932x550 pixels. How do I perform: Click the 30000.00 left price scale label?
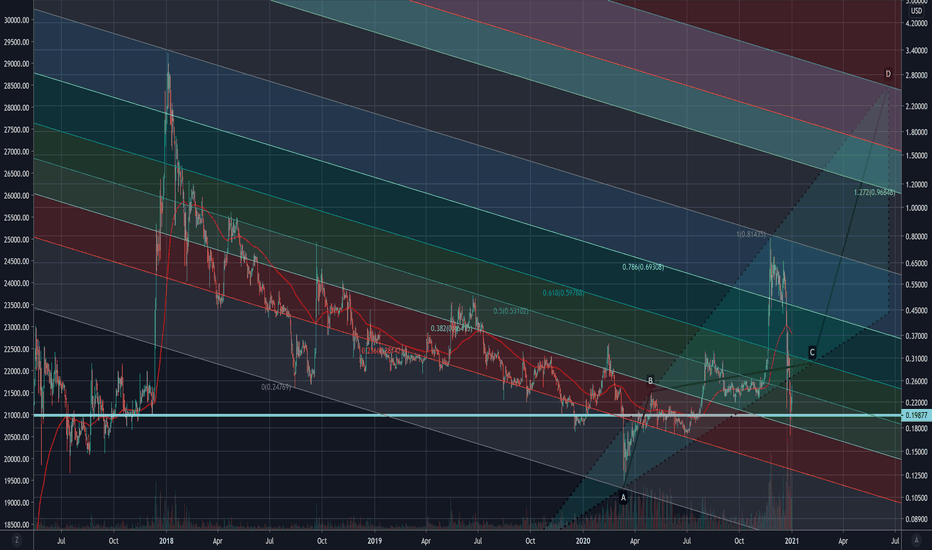point(17,20)
